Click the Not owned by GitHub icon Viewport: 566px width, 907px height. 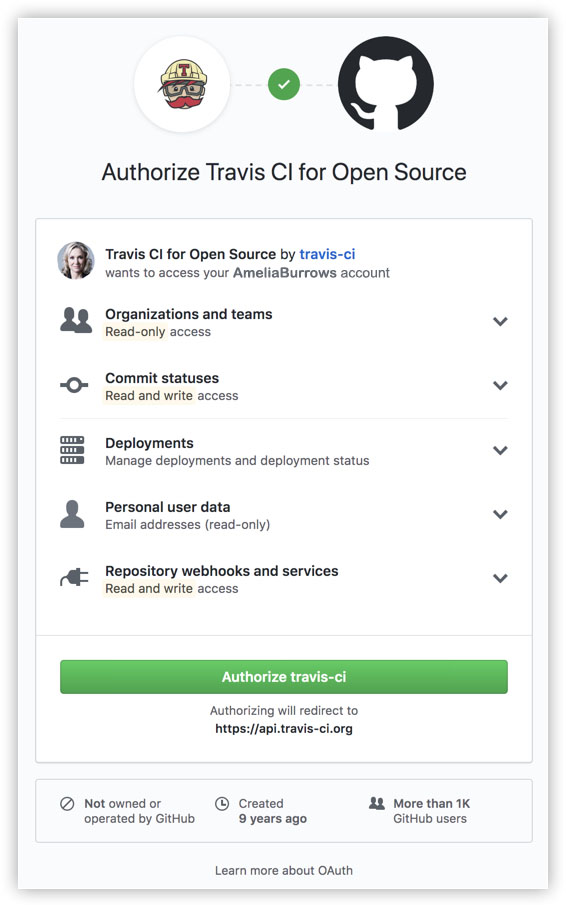[67, 803]
